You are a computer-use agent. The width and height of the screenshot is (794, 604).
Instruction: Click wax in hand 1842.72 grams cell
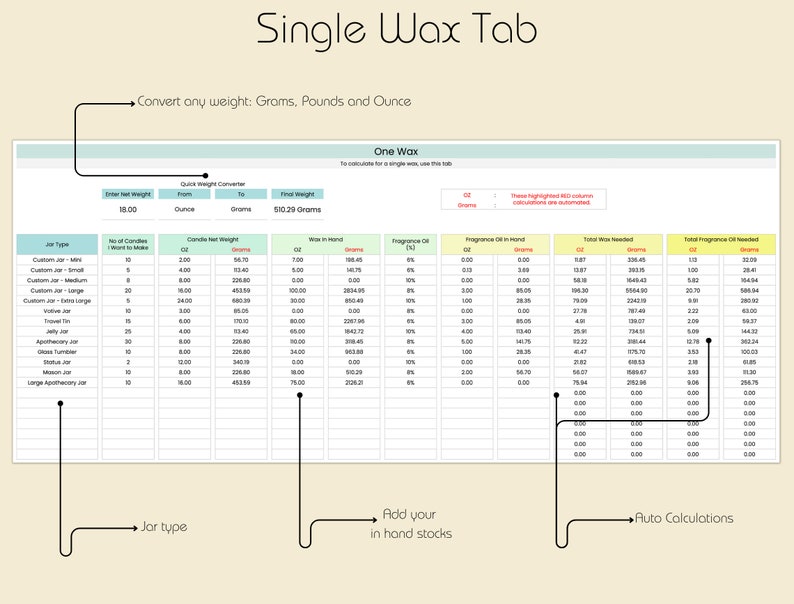[354, 332]
